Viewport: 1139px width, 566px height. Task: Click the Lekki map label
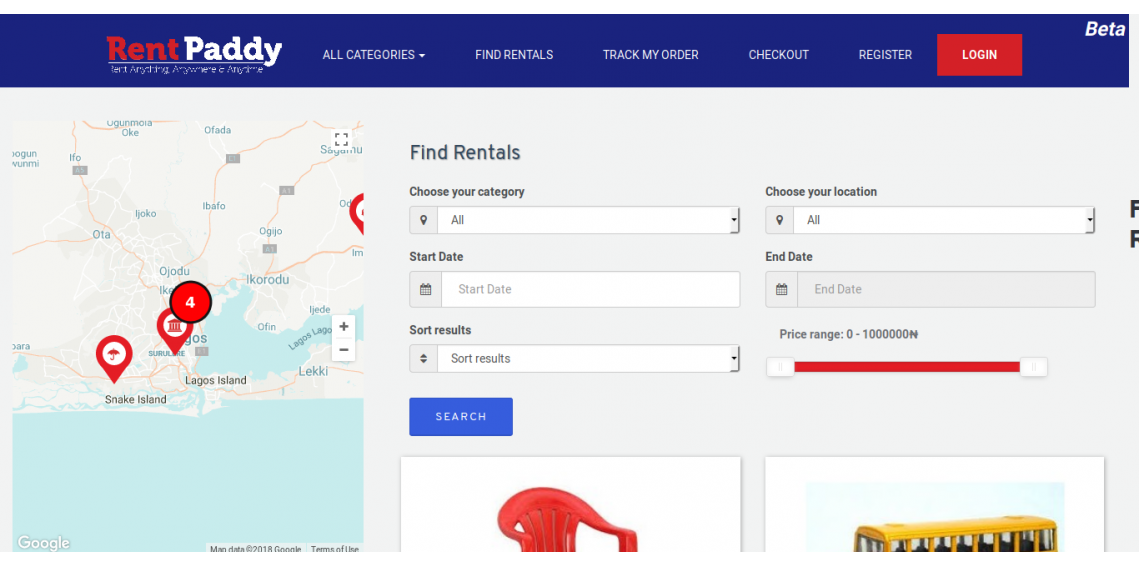(x=314, y=371)
